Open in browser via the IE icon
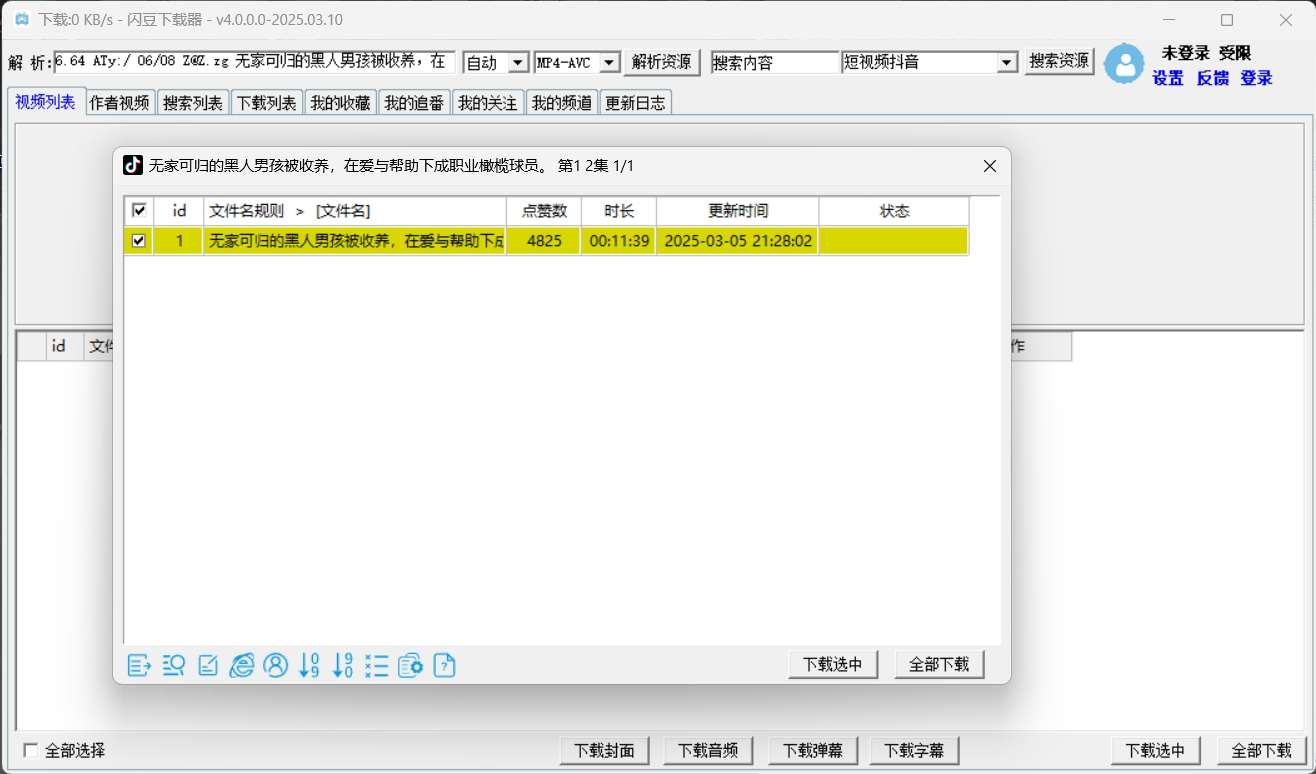1316x774 pixels. [242, 665]
